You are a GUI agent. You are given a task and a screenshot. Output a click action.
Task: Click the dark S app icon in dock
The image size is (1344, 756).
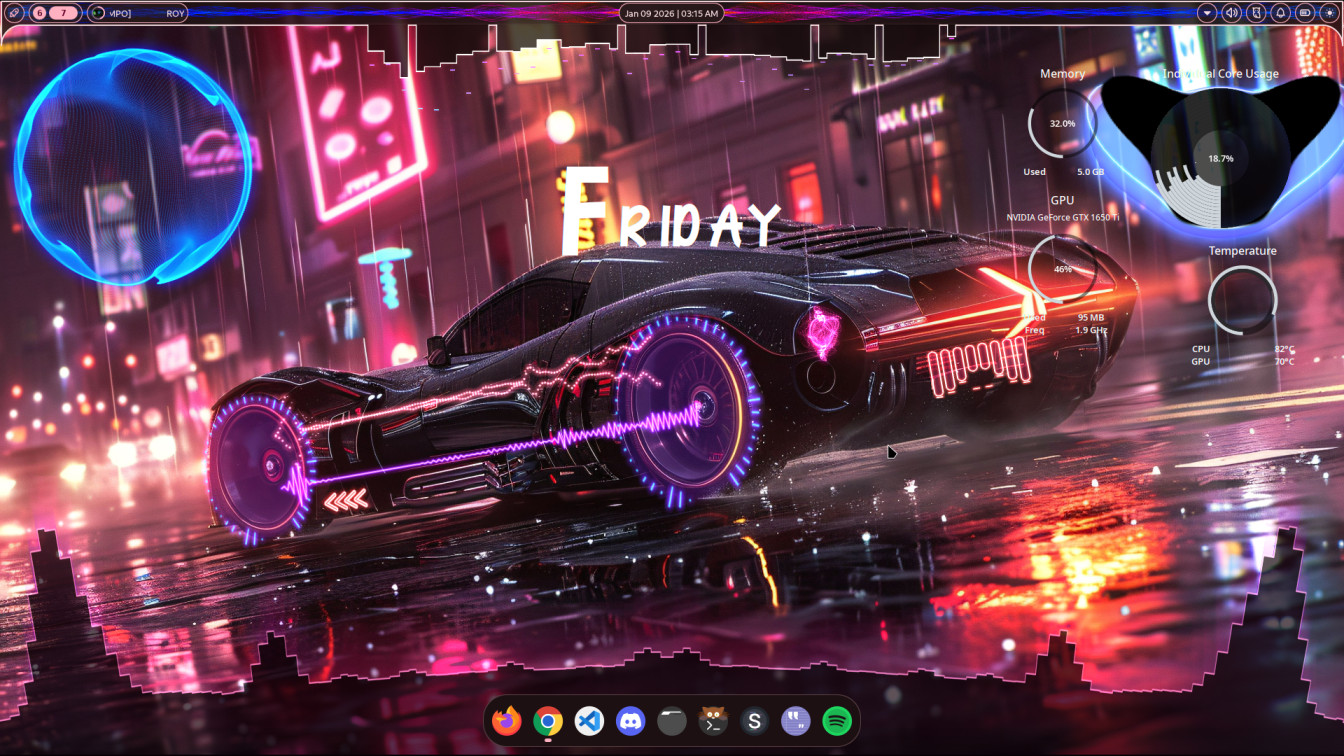click(x=754, y=720)
